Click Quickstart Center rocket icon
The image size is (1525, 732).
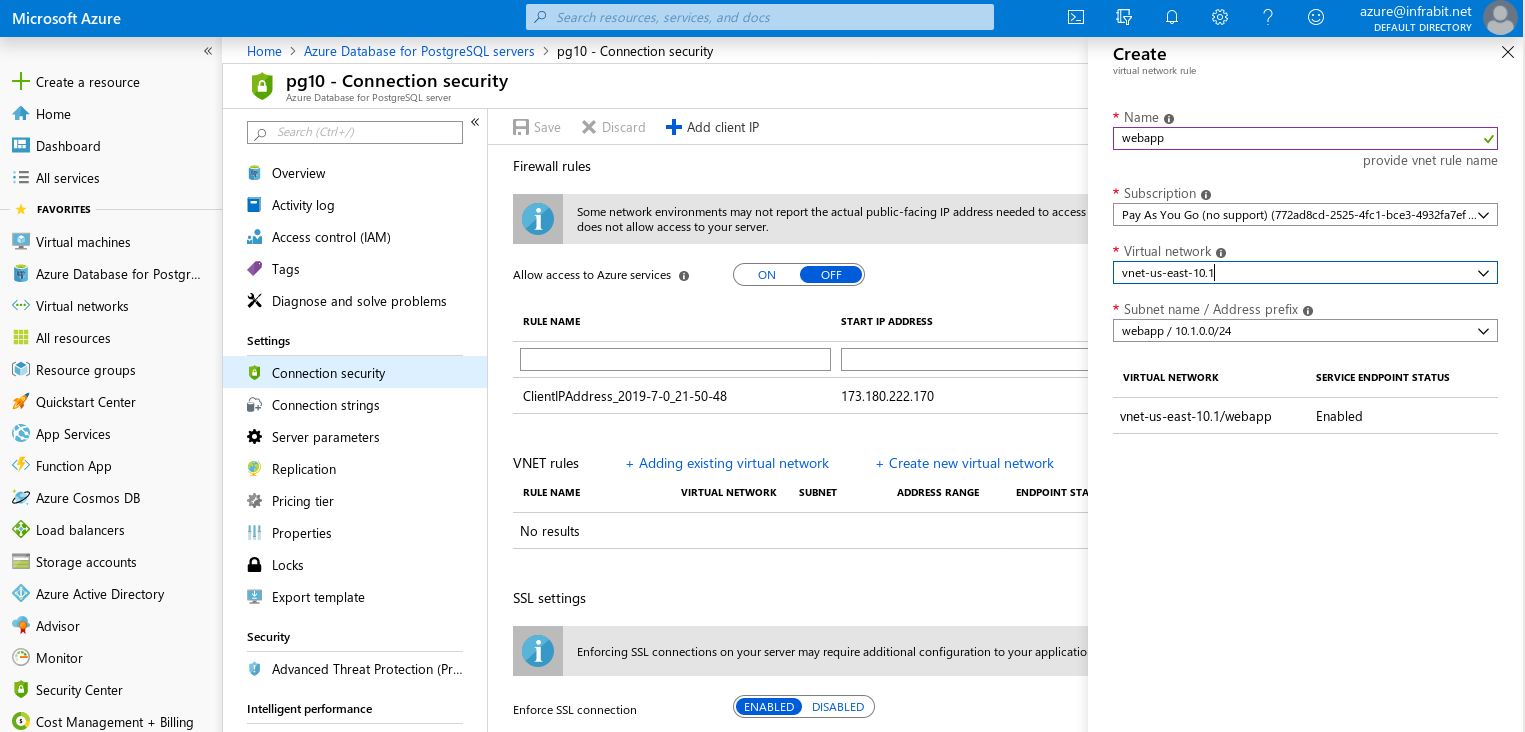(x=20, y=402)
